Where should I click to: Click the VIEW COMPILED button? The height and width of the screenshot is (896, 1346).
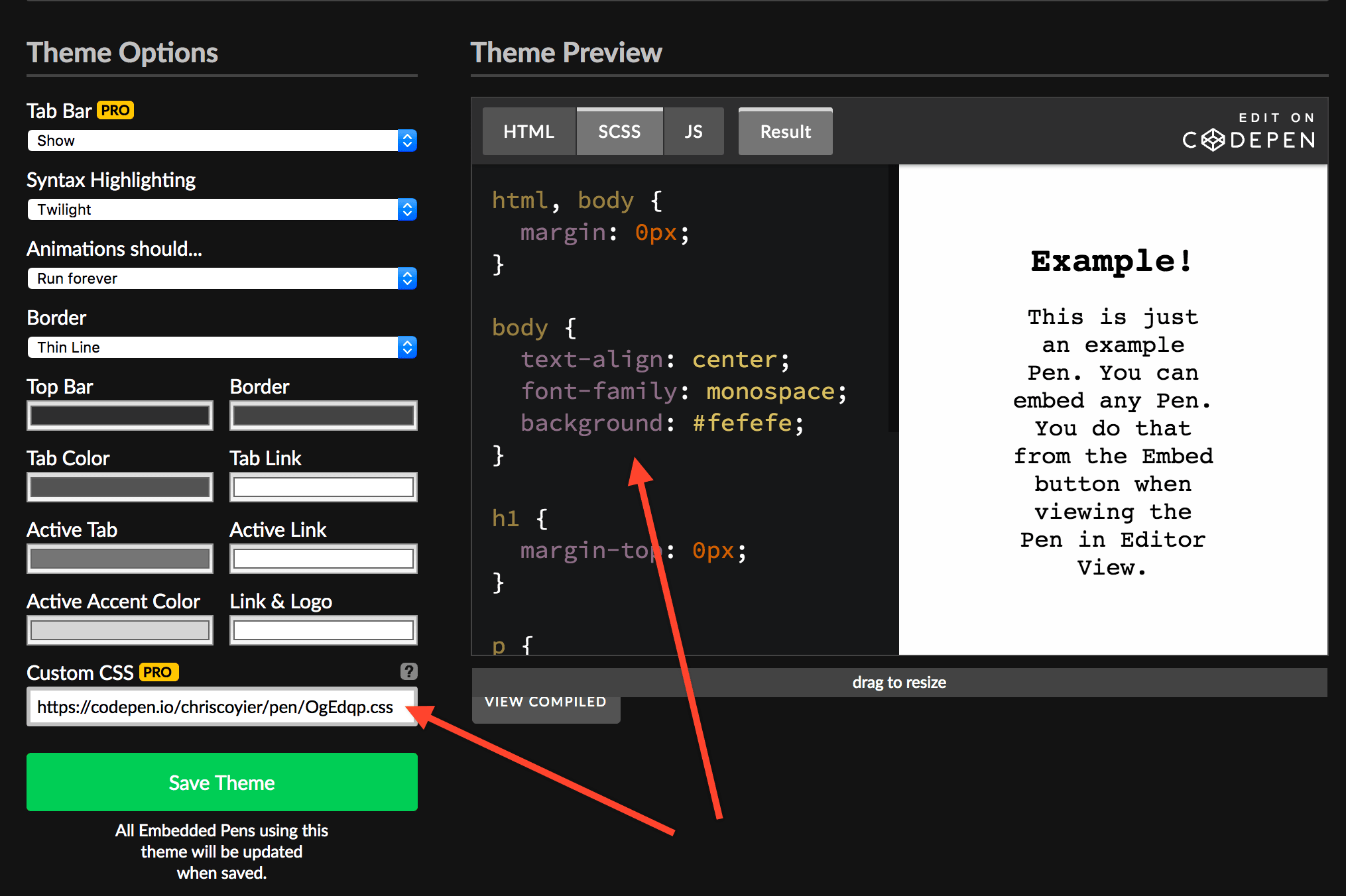coord(546,708)
